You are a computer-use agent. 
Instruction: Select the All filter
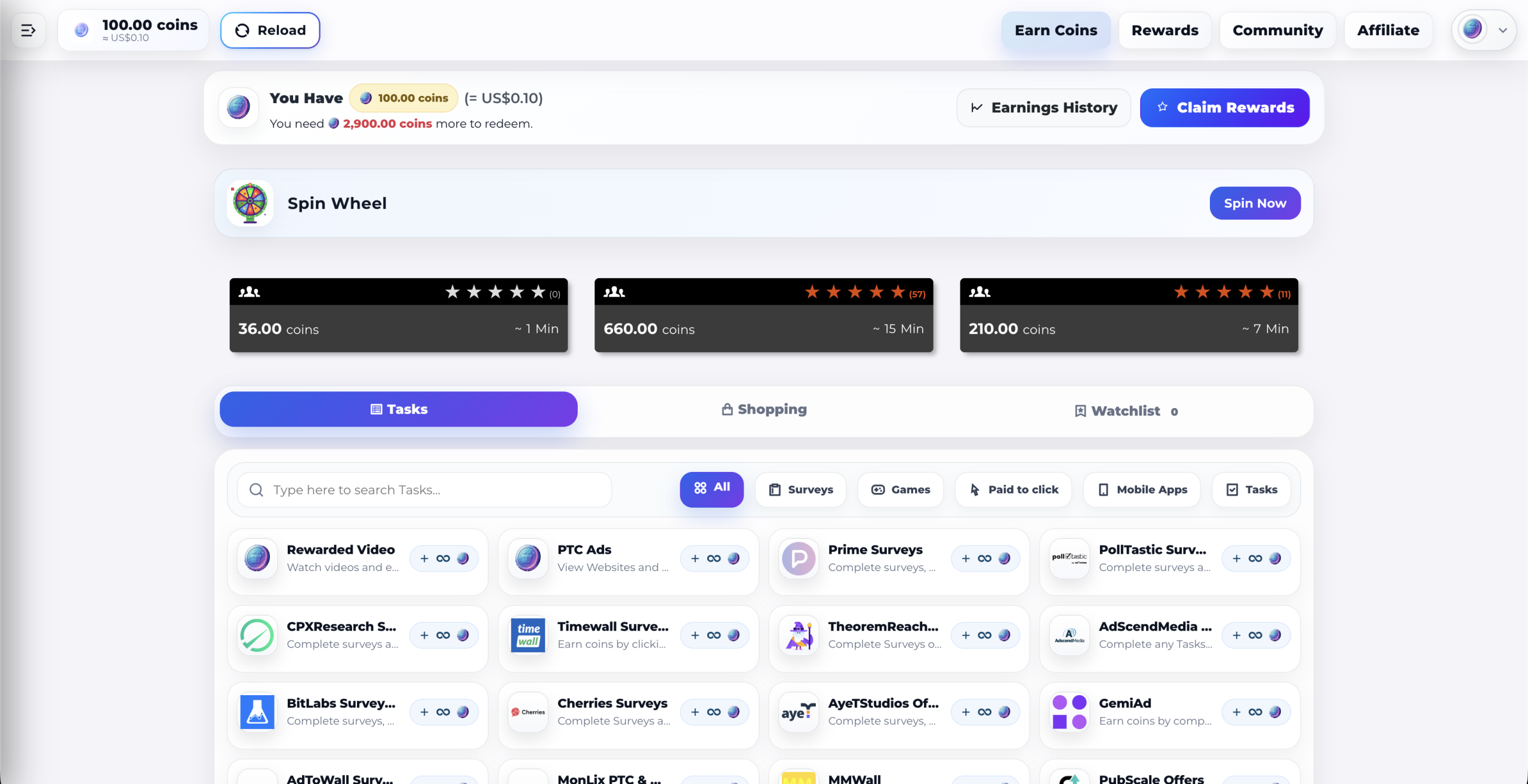(711, 489)
